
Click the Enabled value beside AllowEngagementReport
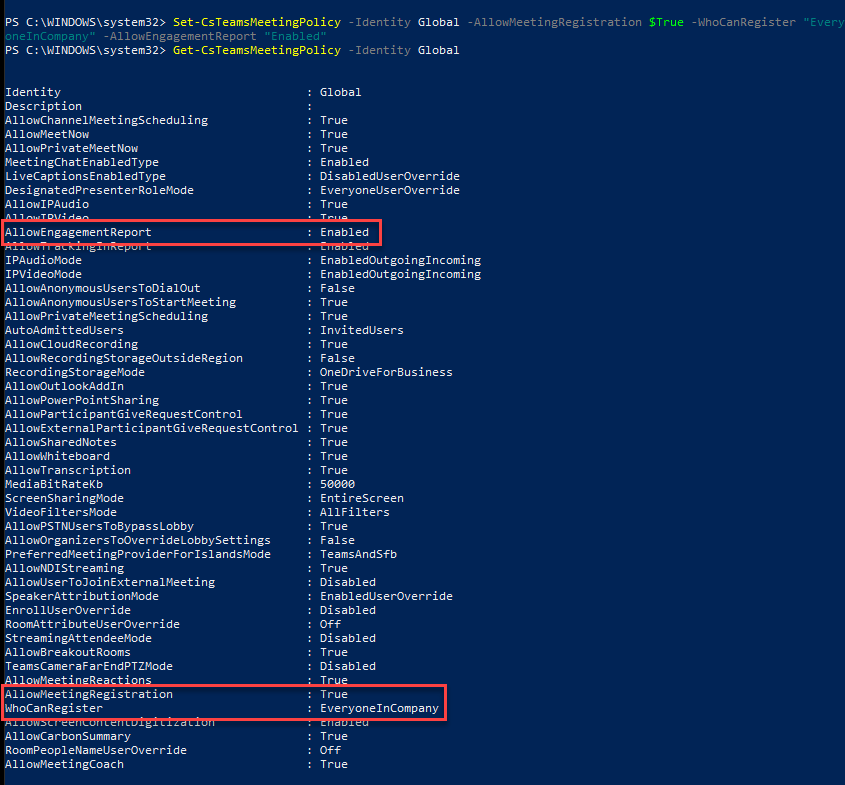[344, 232]
